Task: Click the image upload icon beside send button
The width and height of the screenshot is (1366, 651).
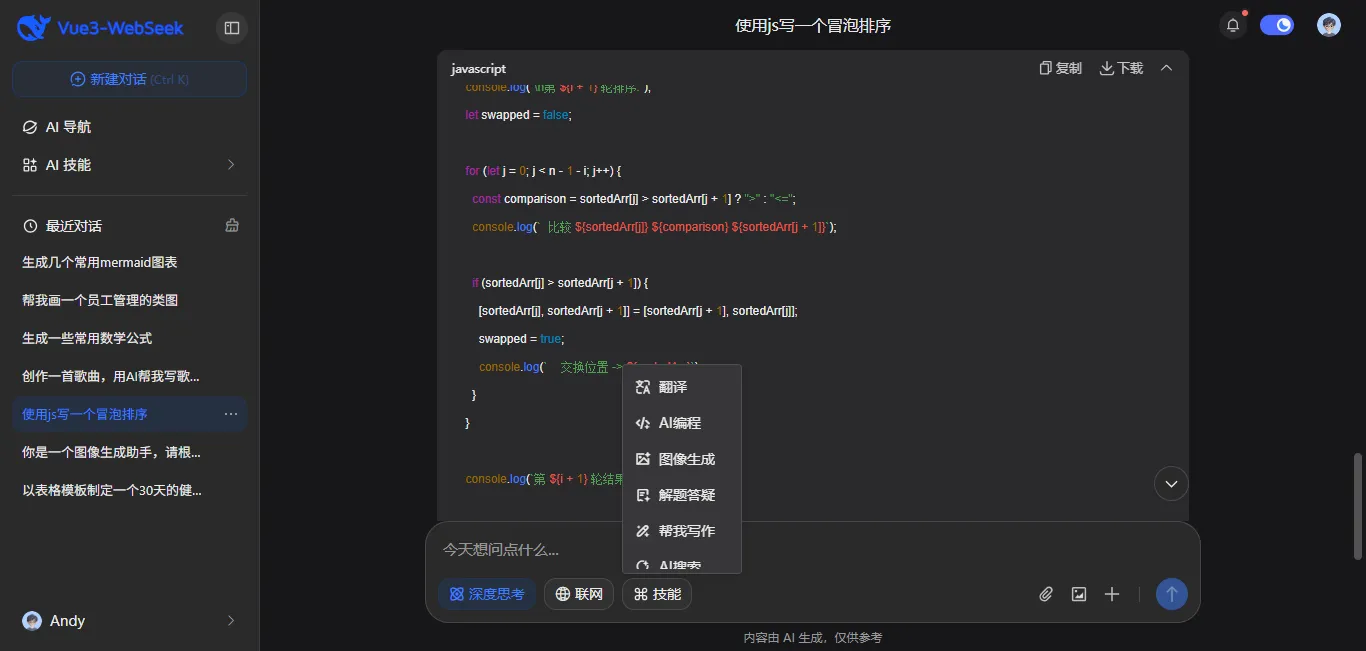Action: coord(1078,593)
